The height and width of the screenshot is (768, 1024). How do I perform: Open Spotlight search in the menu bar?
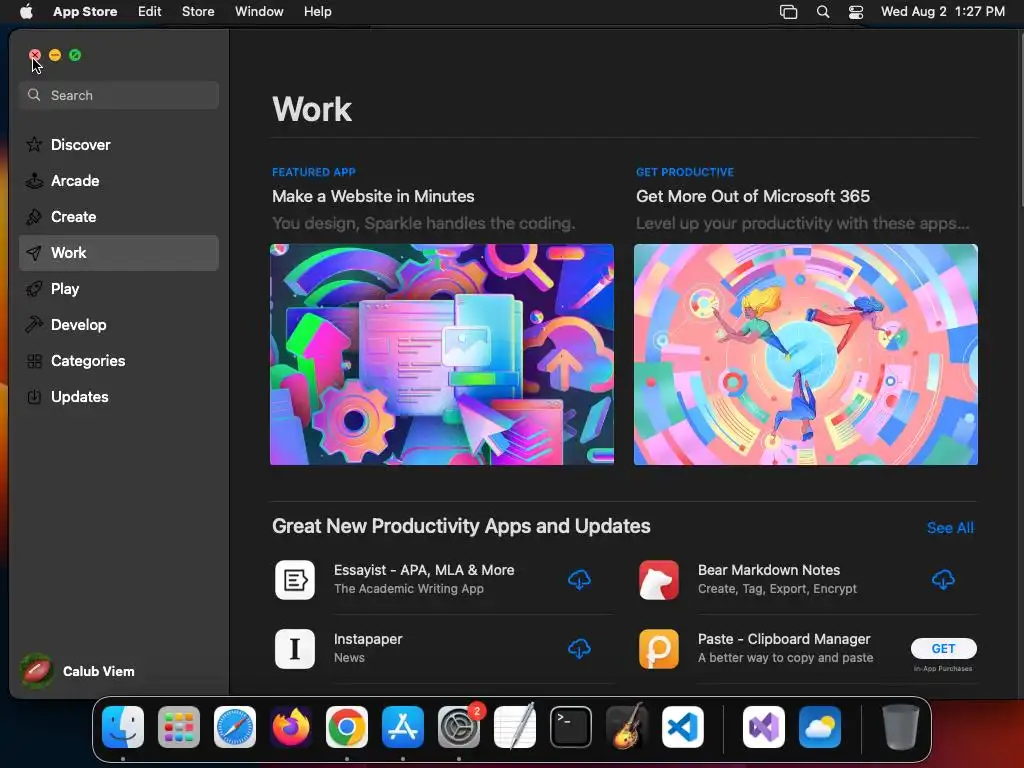(x=823, y=12)
